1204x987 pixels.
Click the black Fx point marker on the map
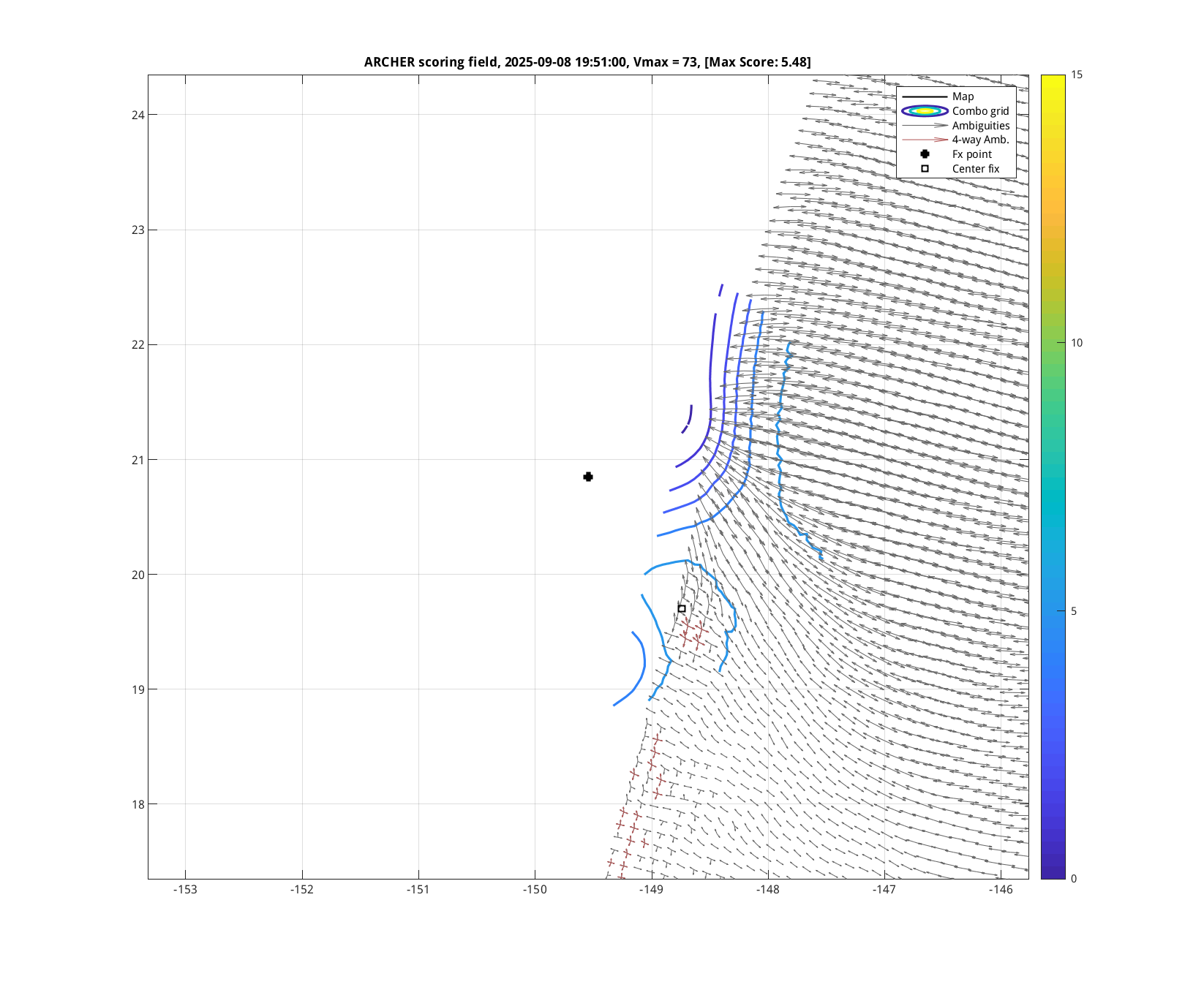coord(588,477)
